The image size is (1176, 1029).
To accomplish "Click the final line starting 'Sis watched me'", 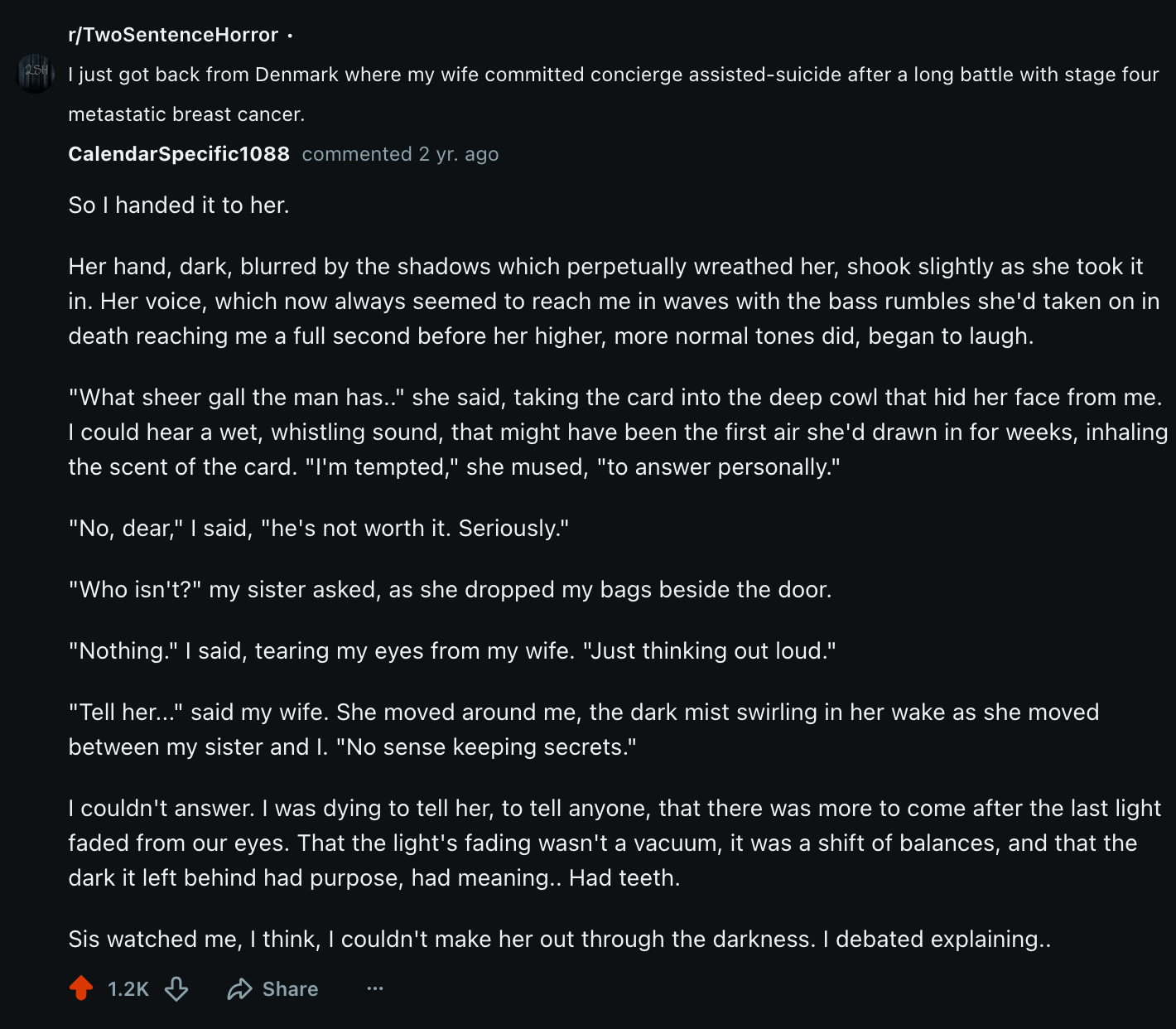I will [x=559, y=940].
